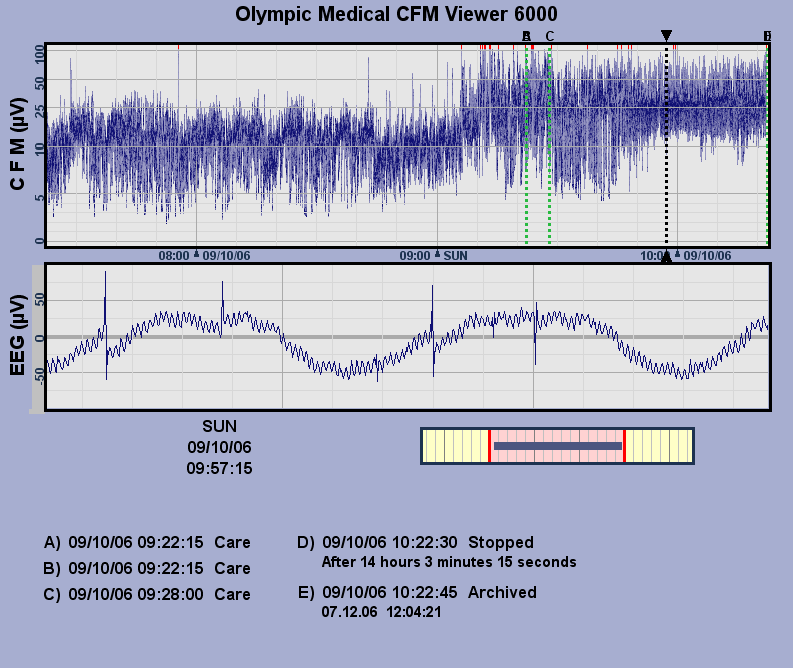Click the left yellow section of the navigator bar
The height and width of the screenshot is (668, 793).
tap(455, 446)
